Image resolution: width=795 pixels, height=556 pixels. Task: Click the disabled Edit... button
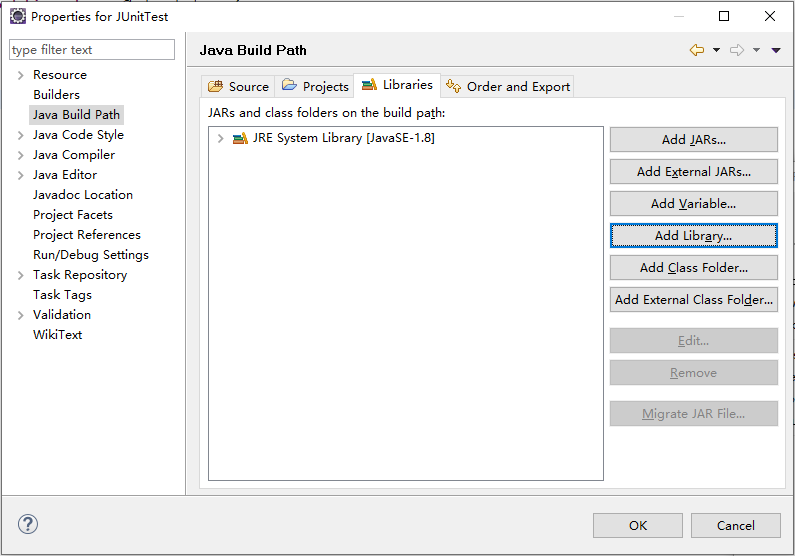pos(694,341)
